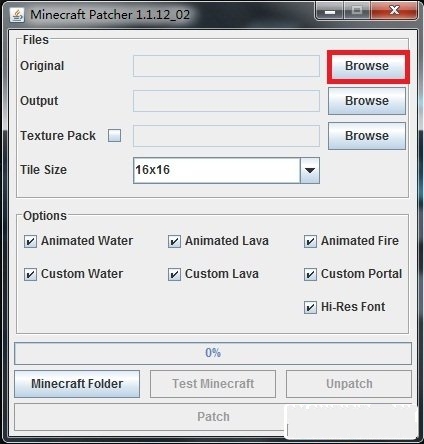Click the Java icon in title bar
Image resolution: width=424 pixels, height=444 pixels.
coord(17,15)
